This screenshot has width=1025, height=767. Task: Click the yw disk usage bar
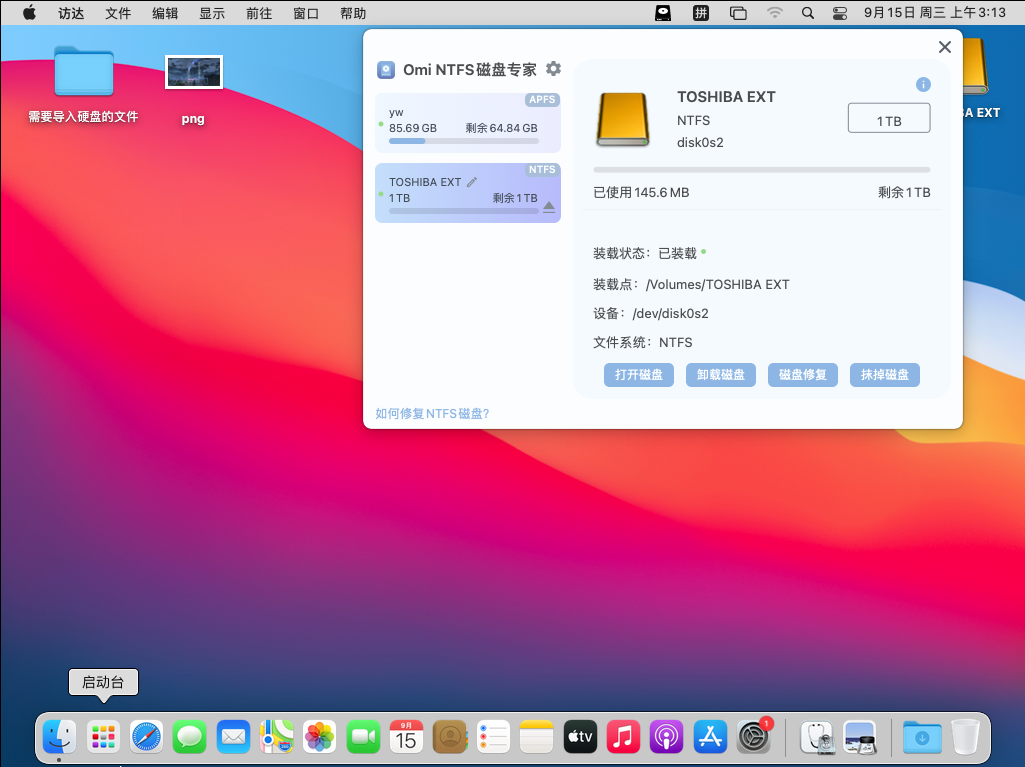click(x=463, y=141)
